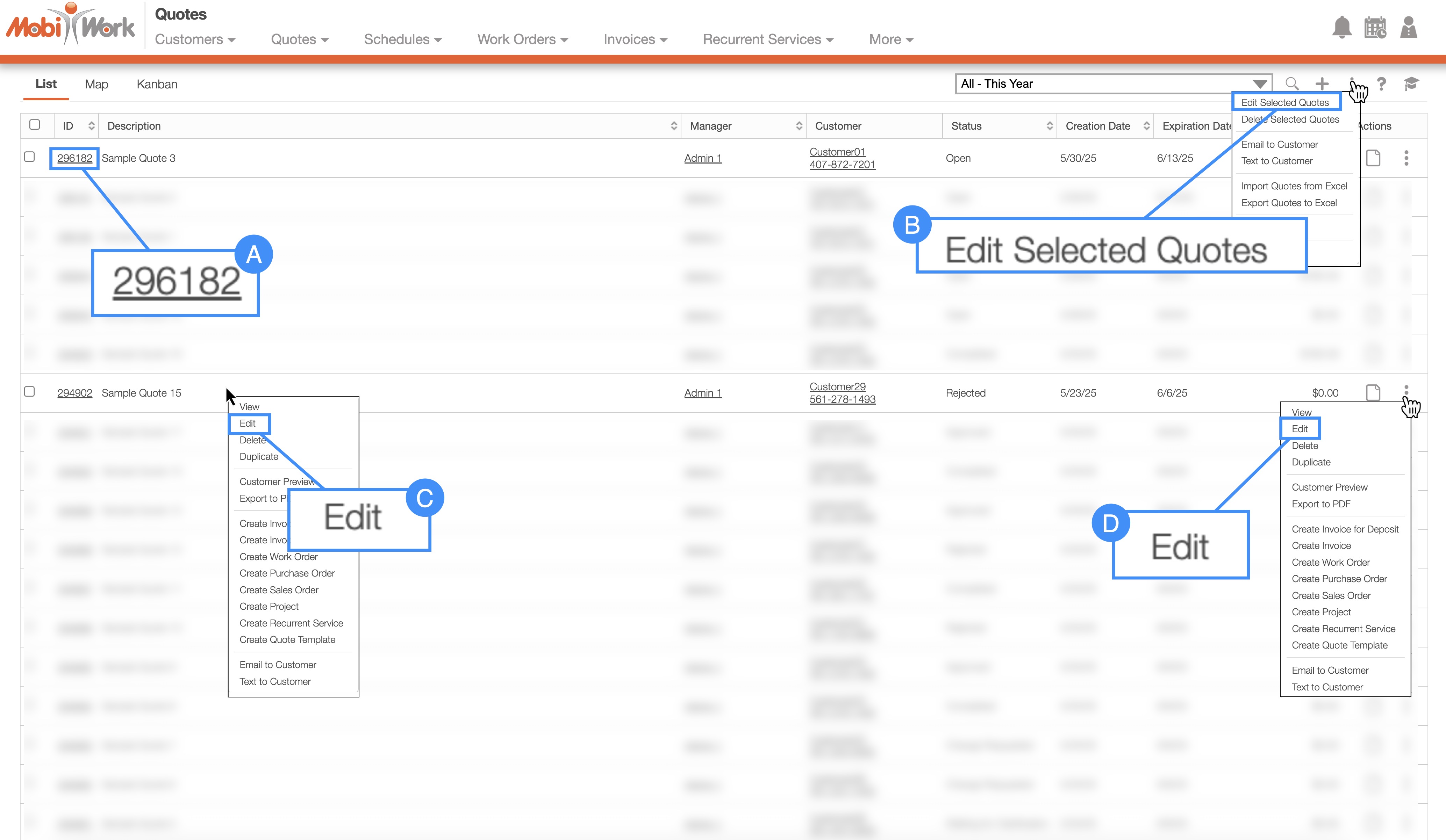
Task: Click the plus icon to add quote
Action: [x=1322, y=84]
